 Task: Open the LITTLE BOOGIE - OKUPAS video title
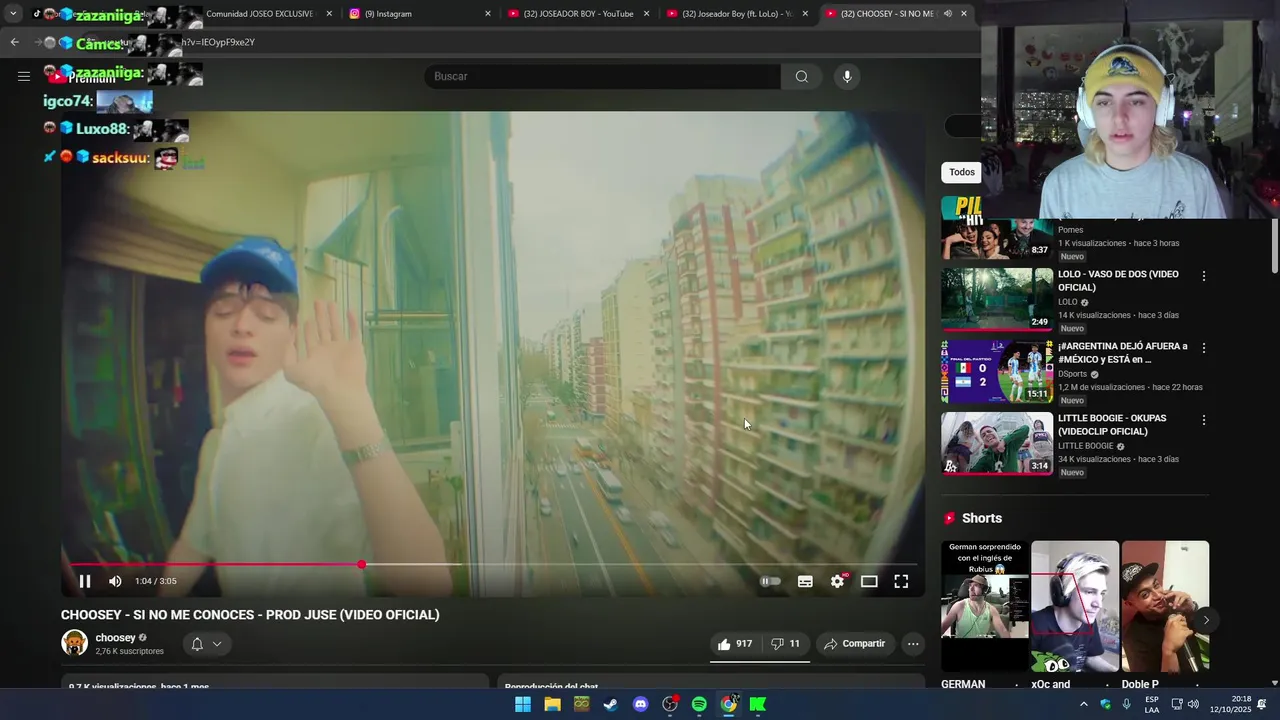[1112, 425]
